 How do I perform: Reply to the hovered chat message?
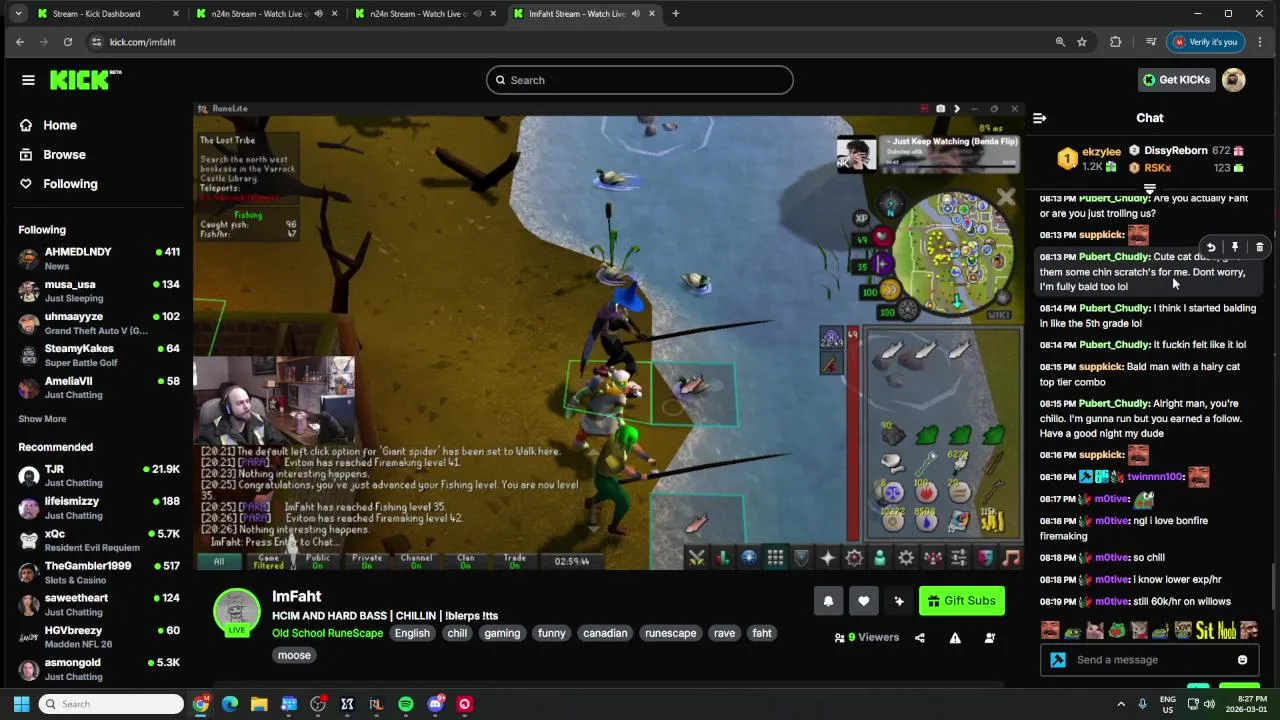click(x=1211, y=247)
